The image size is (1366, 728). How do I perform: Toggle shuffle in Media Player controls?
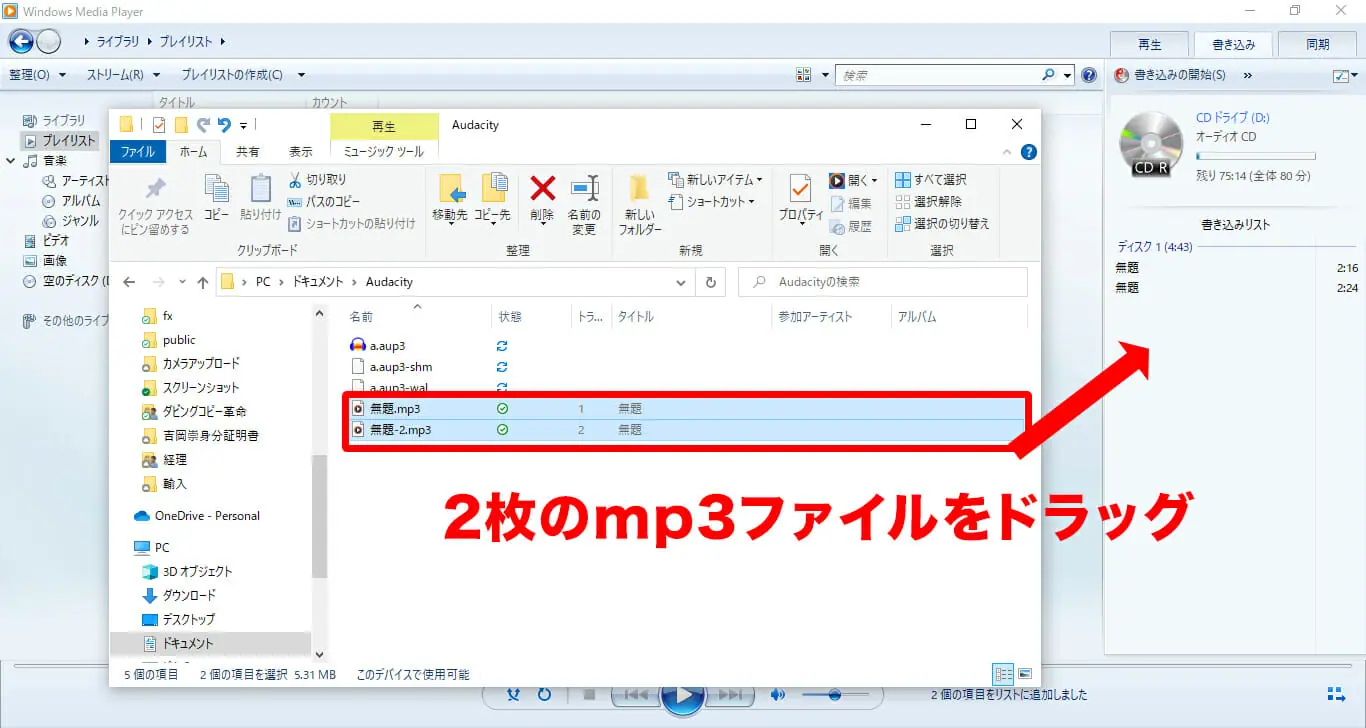[x=513, y=694]
